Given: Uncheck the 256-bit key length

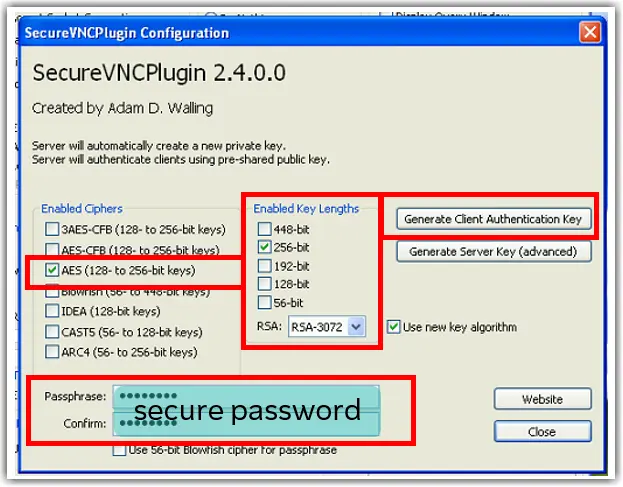Looking at the screenshot, I should (265, 247).
